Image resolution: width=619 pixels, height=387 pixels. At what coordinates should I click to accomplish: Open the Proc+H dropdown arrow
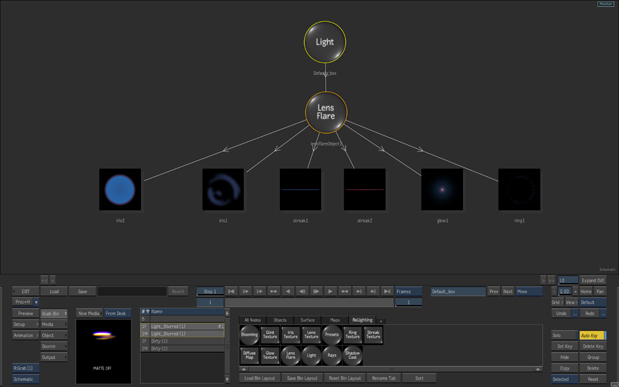click(36, 302)
